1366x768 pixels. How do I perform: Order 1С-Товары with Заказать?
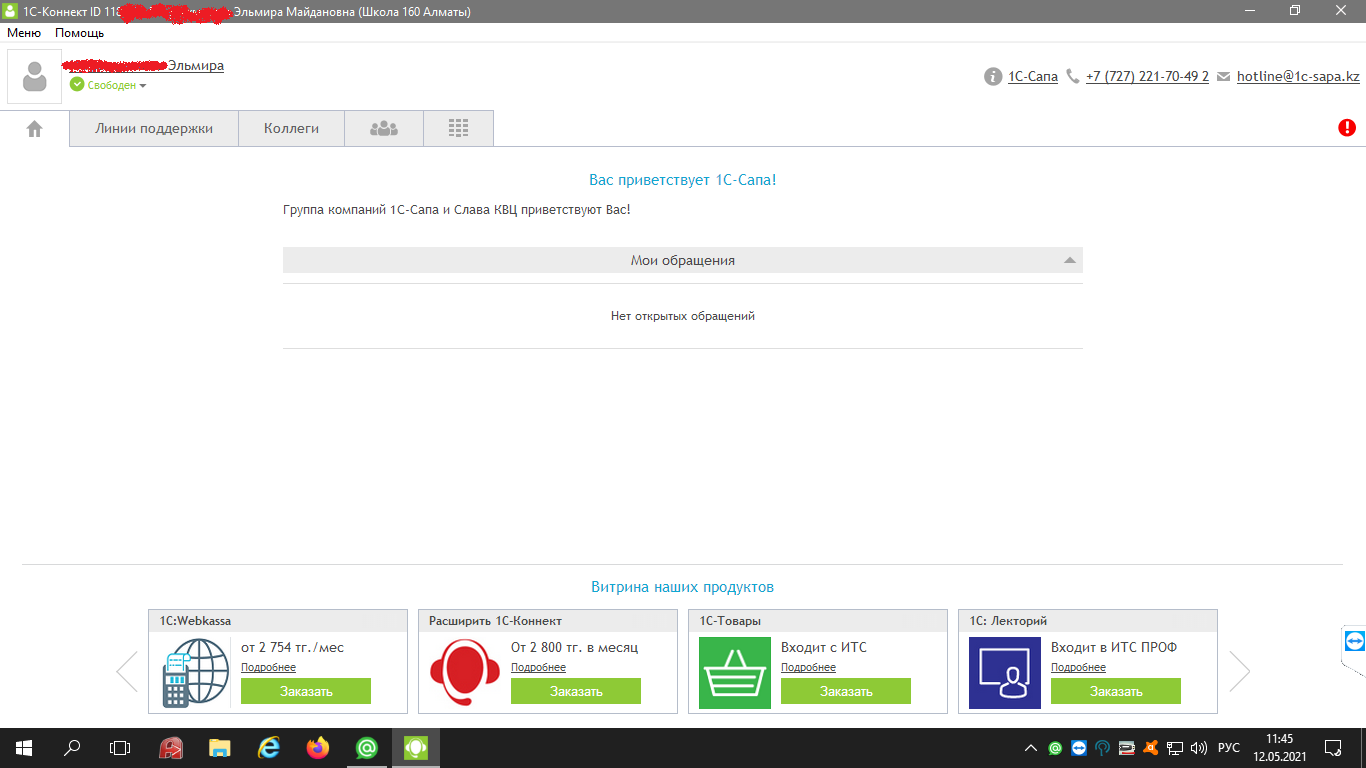[846, 691]
